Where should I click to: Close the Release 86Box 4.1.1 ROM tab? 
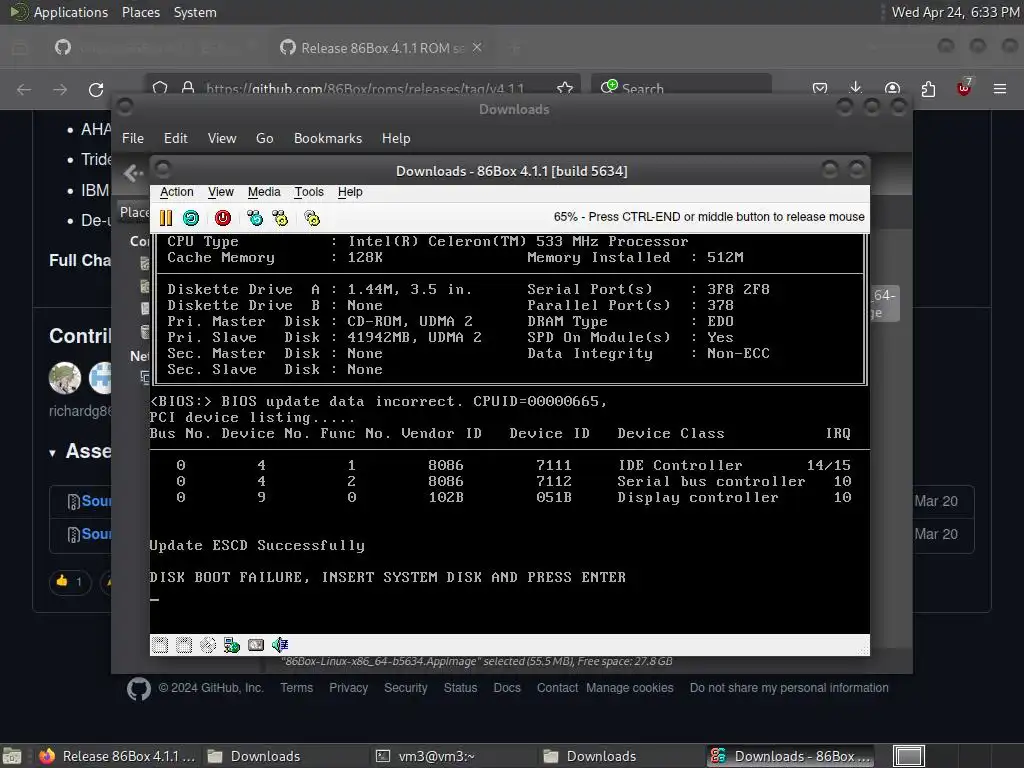point(477,48)
